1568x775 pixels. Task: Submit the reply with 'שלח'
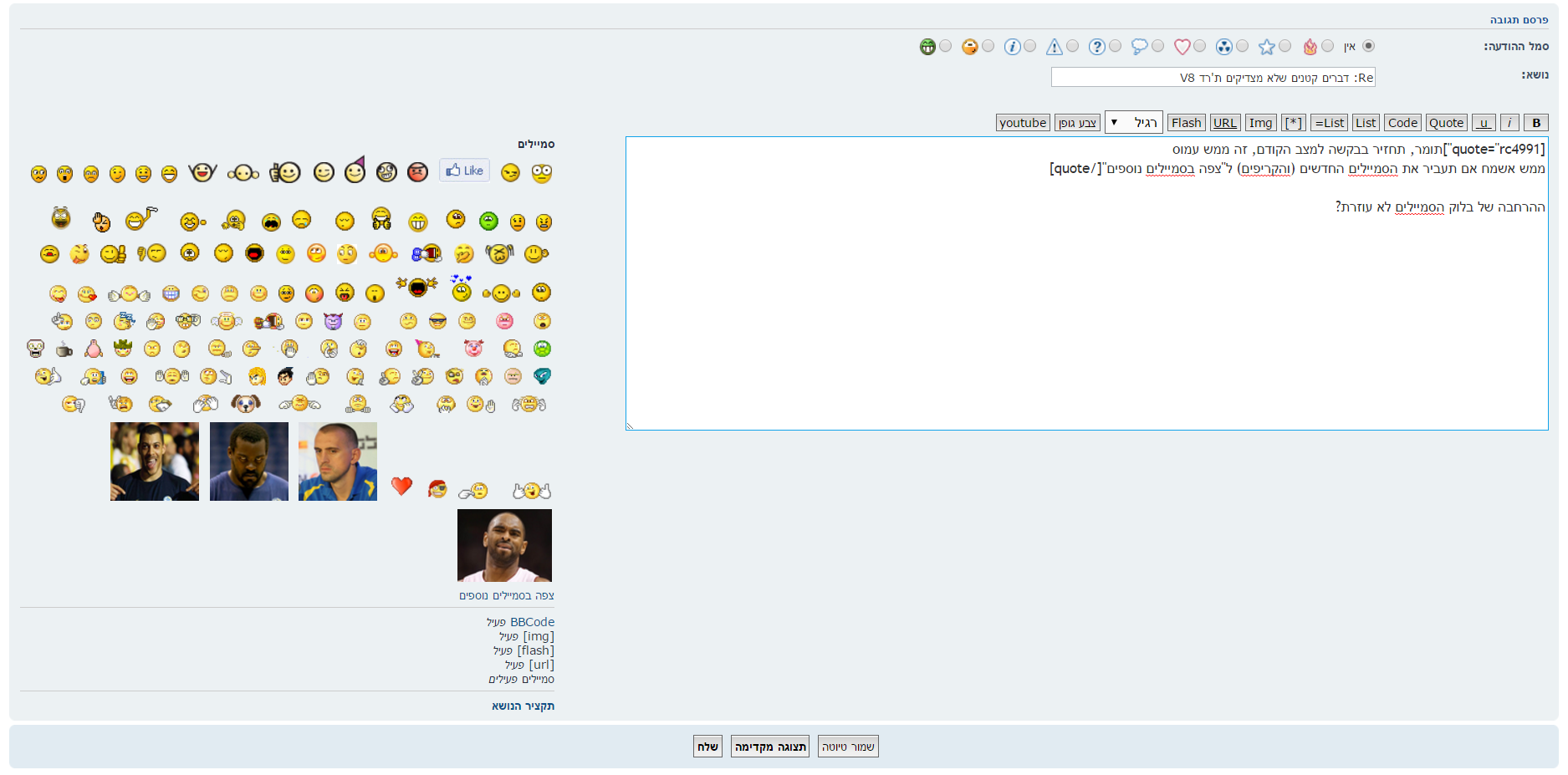click(707, 747)
